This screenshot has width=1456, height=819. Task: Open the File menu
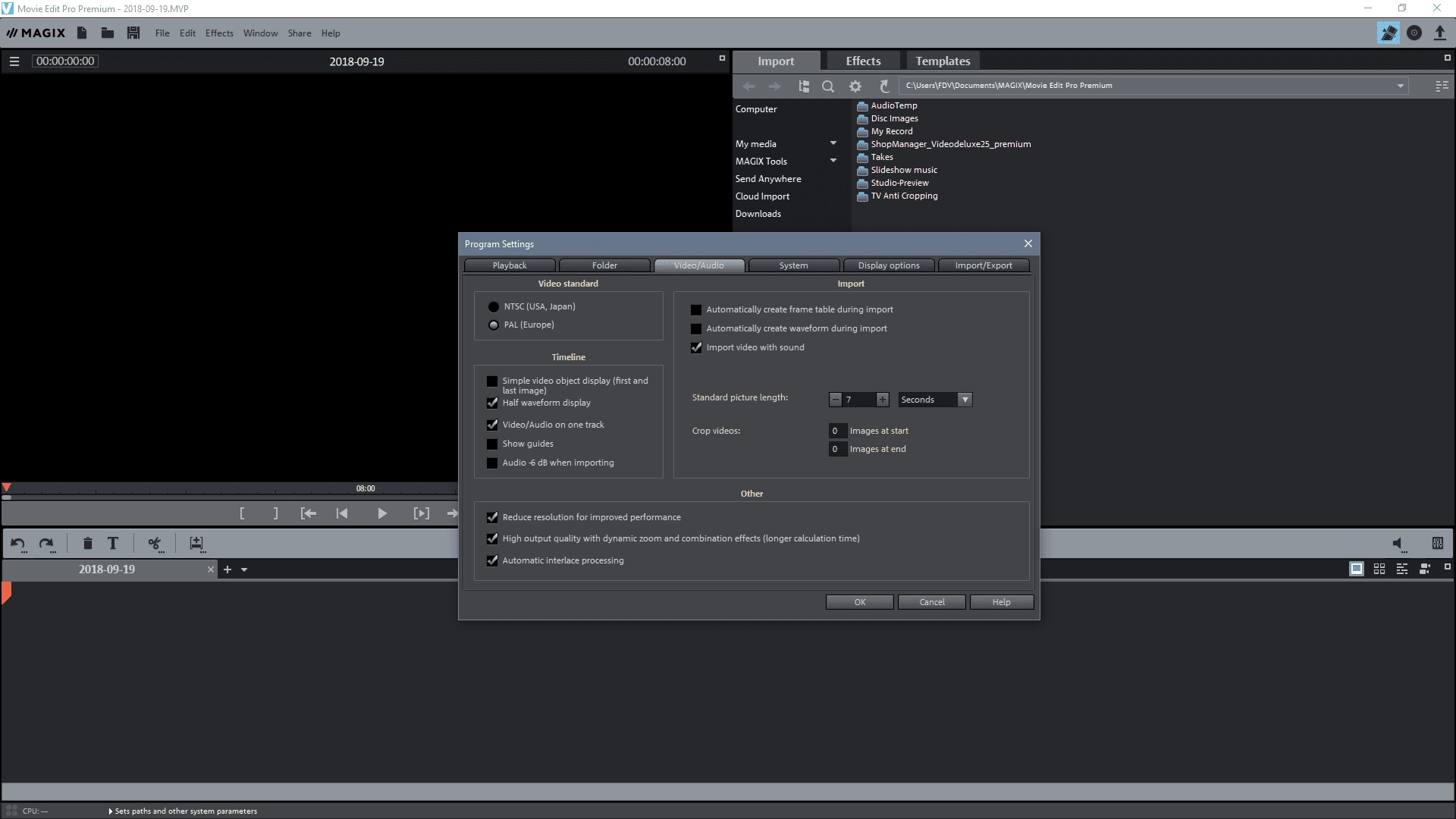pos(162,33)
